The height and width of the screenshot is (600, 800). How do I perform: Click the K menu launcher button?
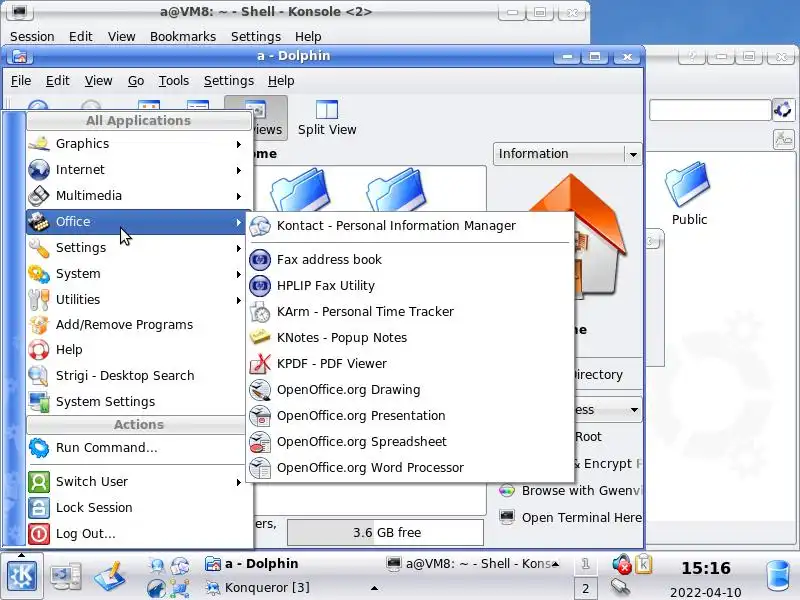pos(21,576)
